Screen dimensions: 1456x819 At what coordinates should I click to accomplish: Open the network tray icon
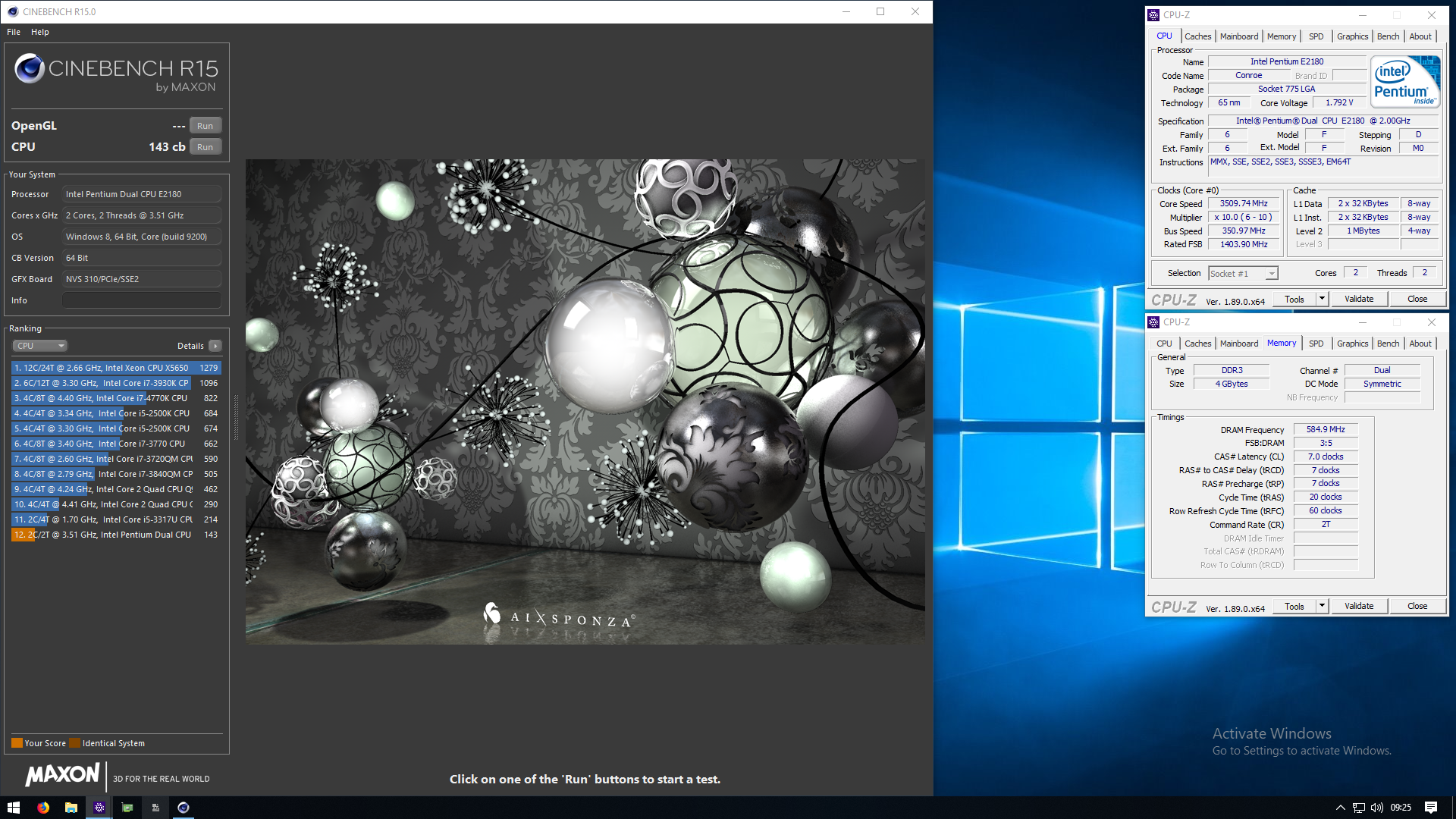[1359, 808]
